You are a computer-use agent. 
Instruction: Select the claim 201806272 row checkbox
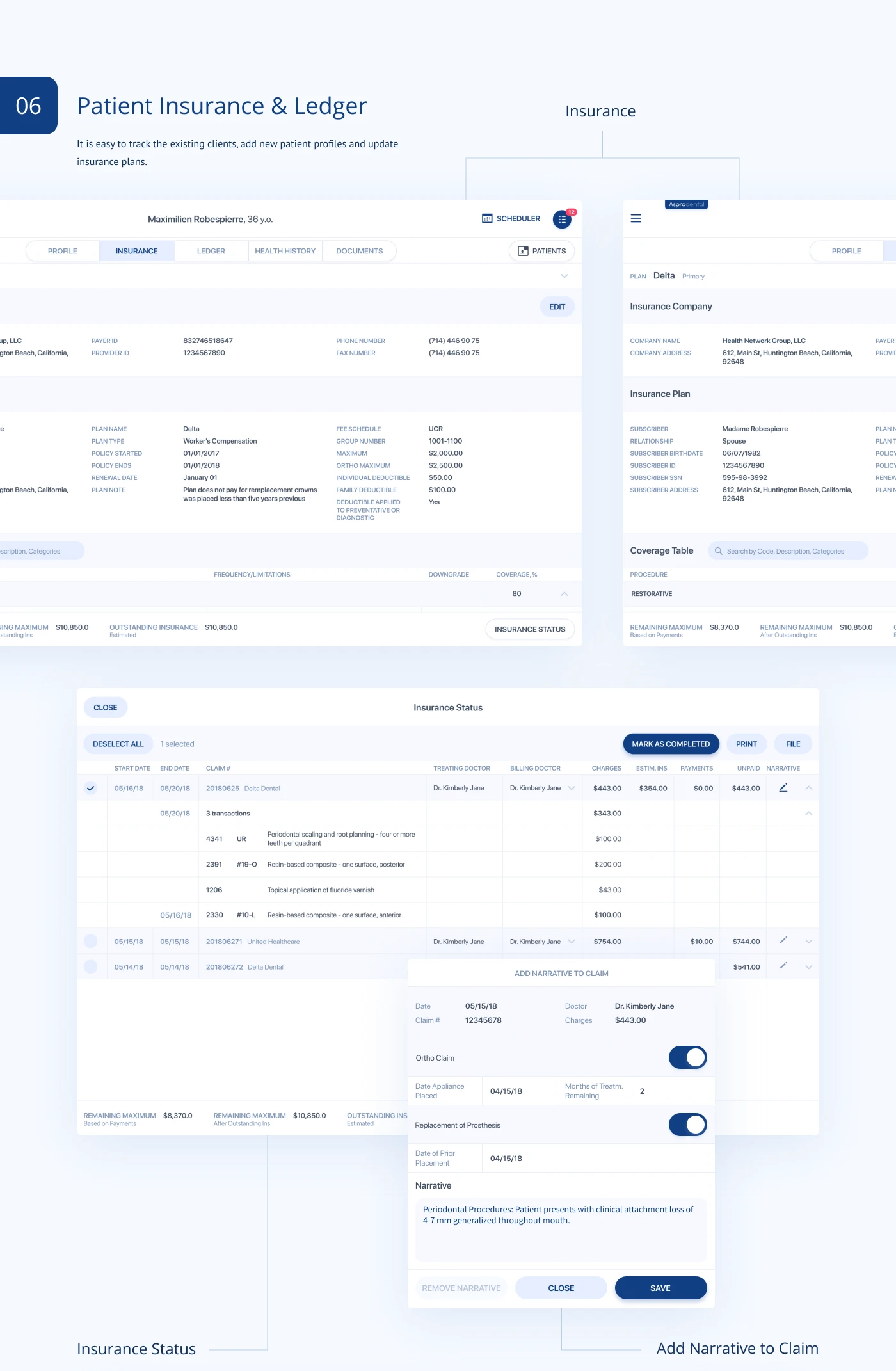pyautogui.click(x=91, y=966)
